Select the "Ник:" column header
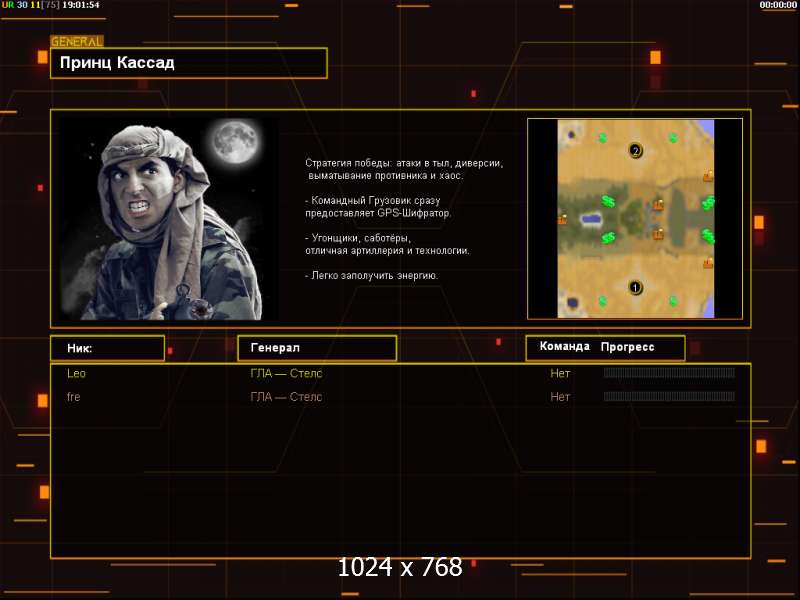Viewport: 800px width, 600px height. 107,348
